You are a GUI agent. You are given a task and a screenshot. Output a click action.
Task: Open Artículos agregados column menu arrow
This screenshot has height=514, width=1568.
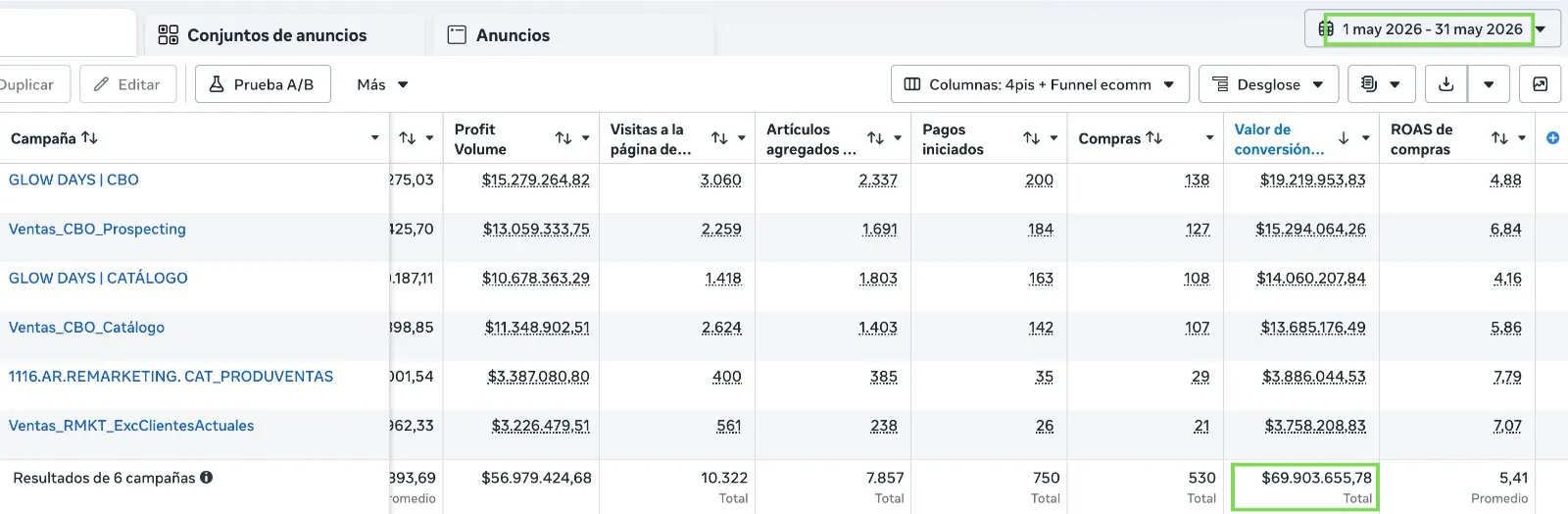click(898, 138)
